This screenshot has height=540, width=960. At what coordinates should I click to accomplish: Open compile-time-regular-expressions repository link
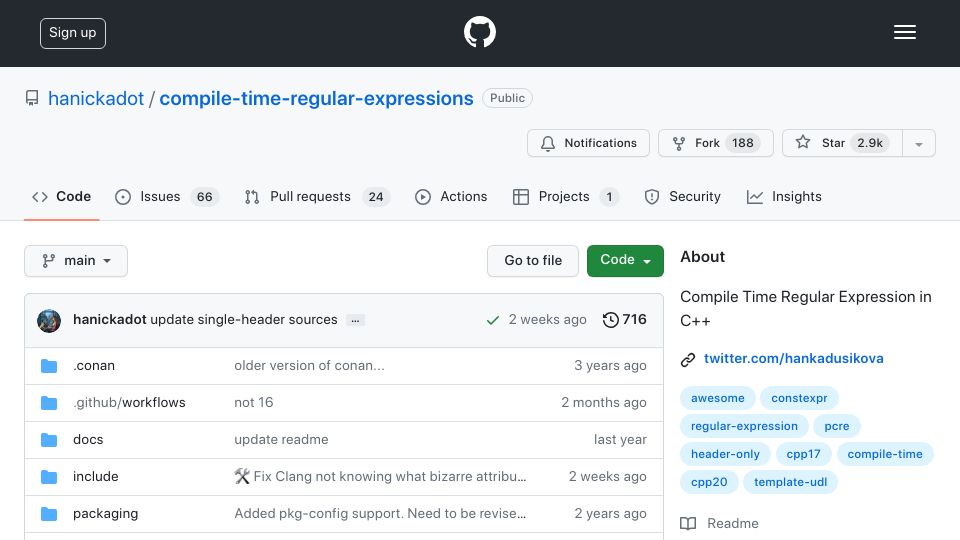(x=316, y=99)
